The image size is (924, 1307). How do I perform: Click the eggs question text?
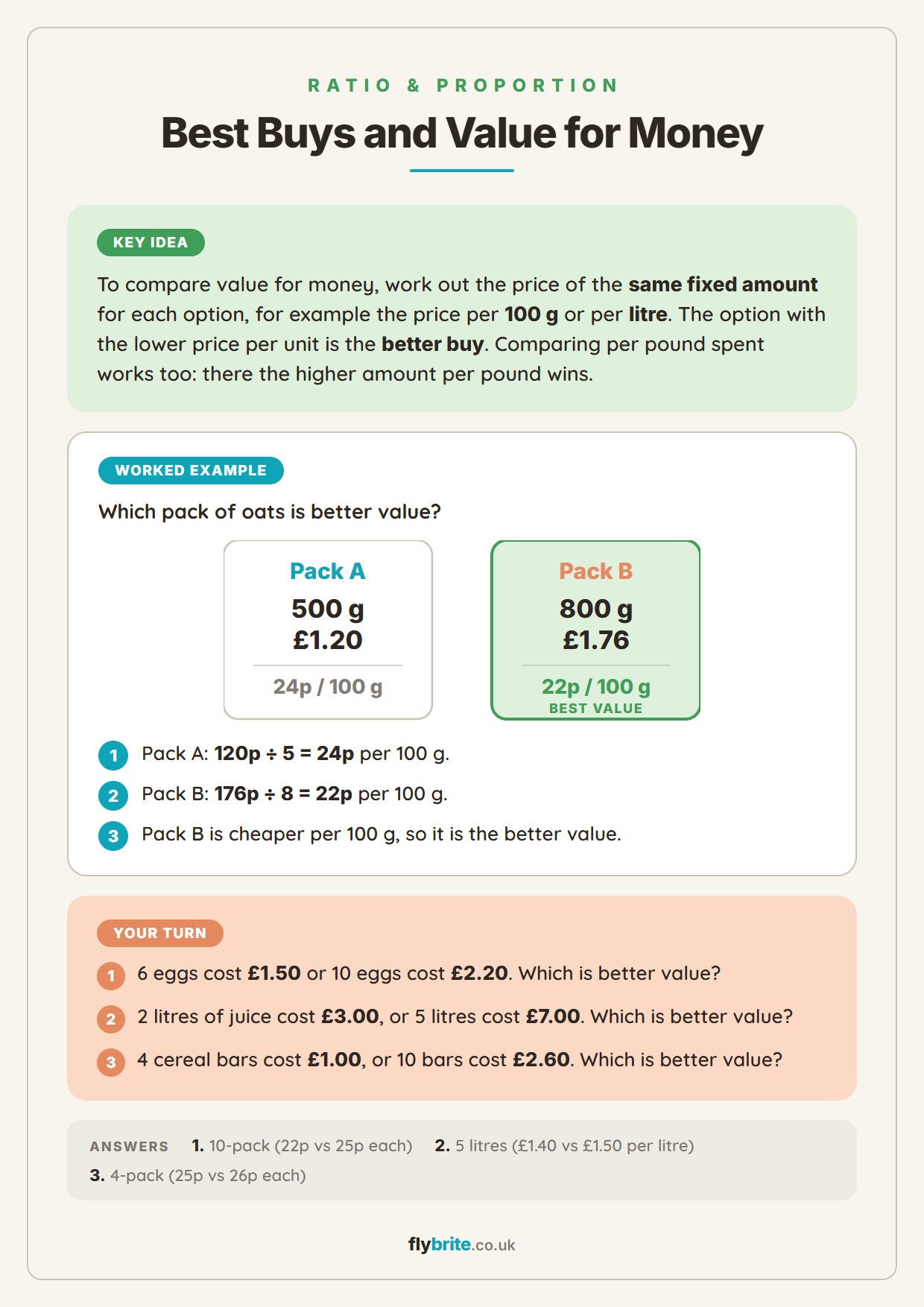pos(429,973)
